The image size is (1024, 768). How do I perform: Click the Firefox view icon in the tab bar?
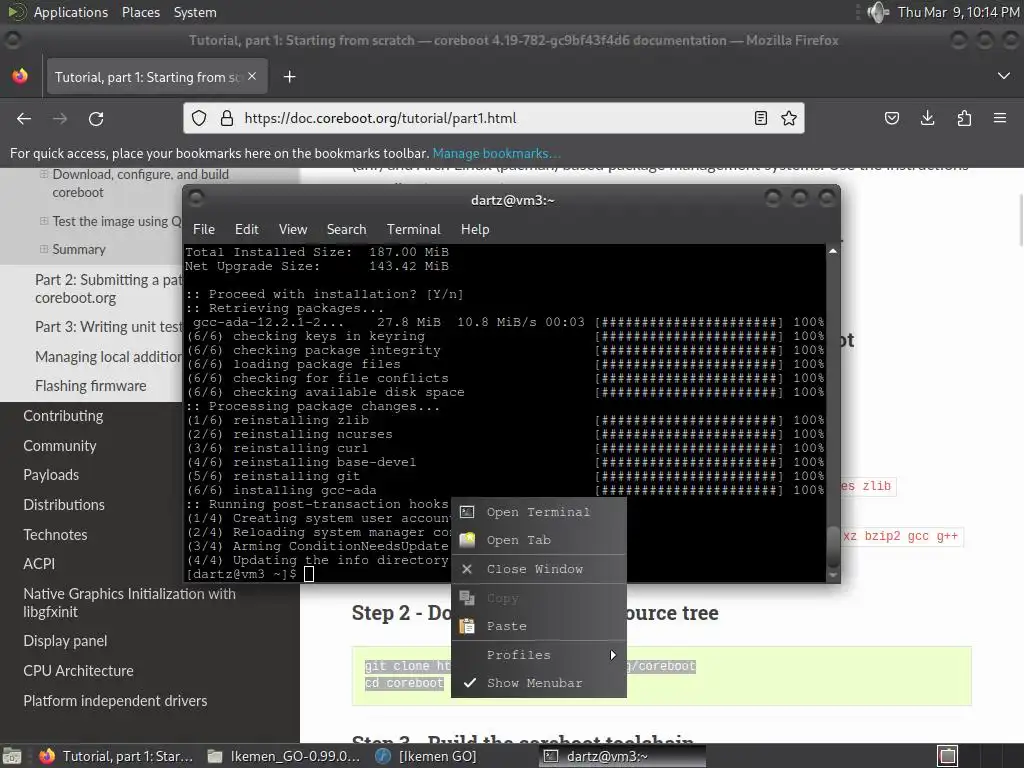[20, 76]
